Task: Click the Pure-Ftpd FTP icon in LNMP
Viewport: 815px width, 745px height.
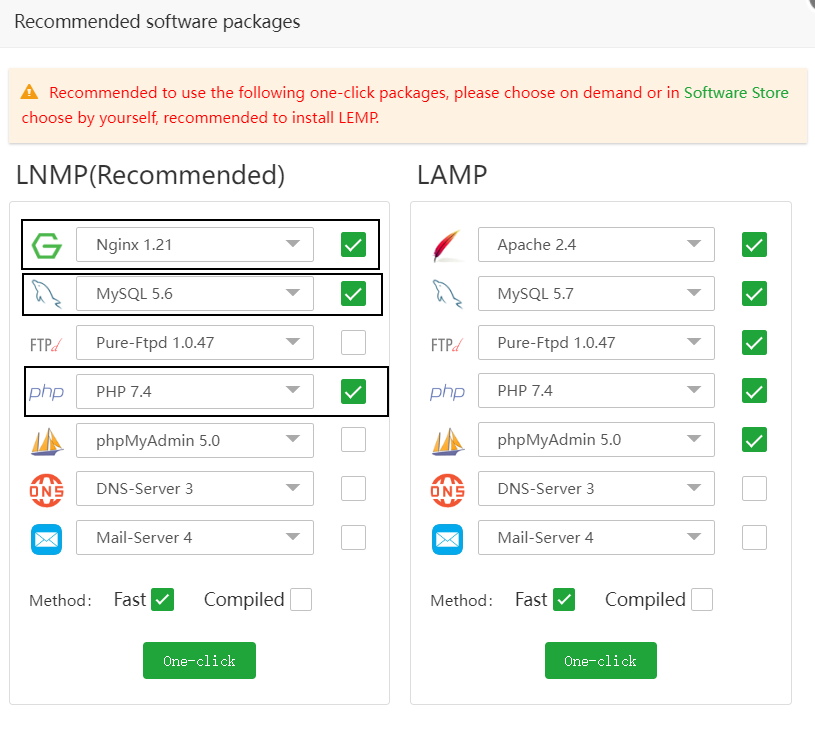Action: click(x=47, y=343)
